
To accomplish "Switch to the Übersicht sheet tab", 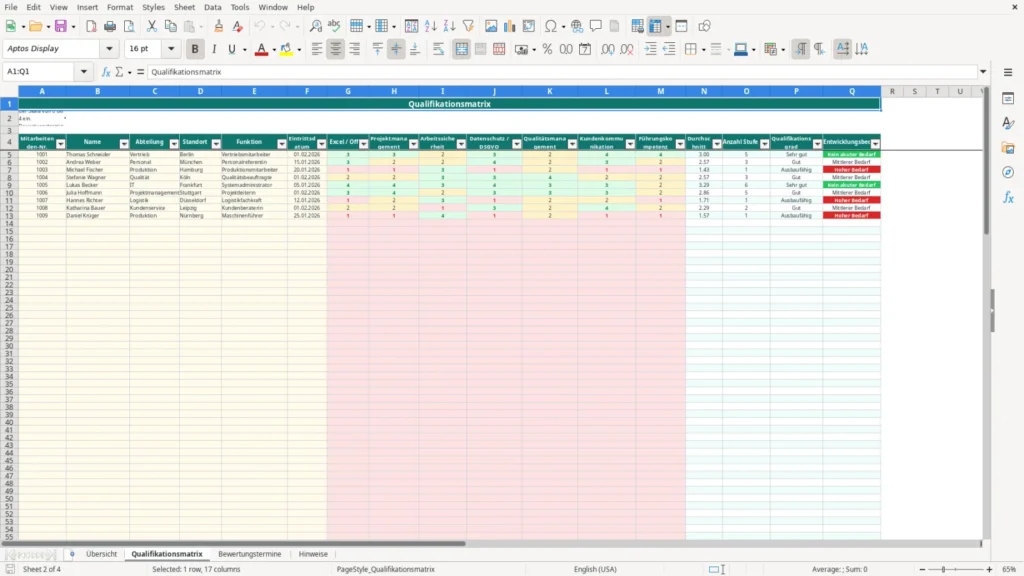I will click(101, 554).
